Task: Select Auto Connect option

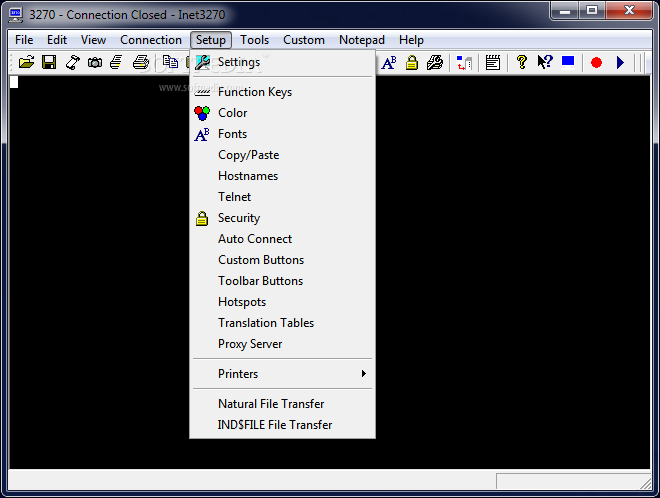Action: [x=282, y=239]
